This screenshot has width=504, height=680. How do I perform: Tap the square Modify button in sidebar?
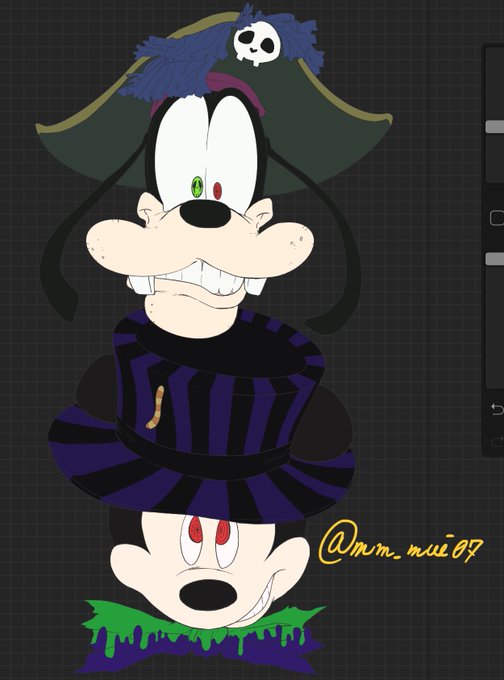click(x=497, y=218)
